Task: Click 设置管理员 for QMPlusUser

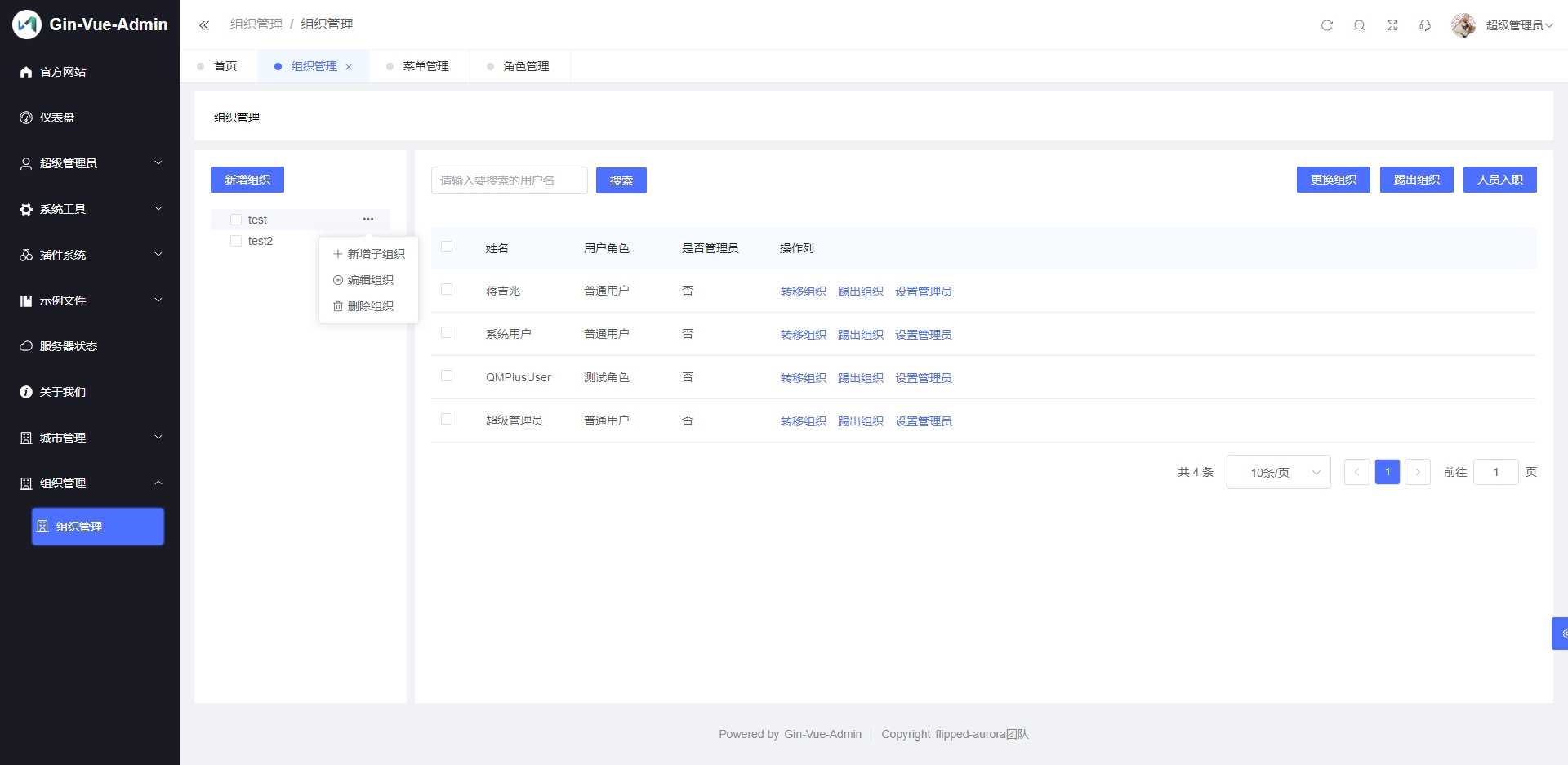Action: 924,378
